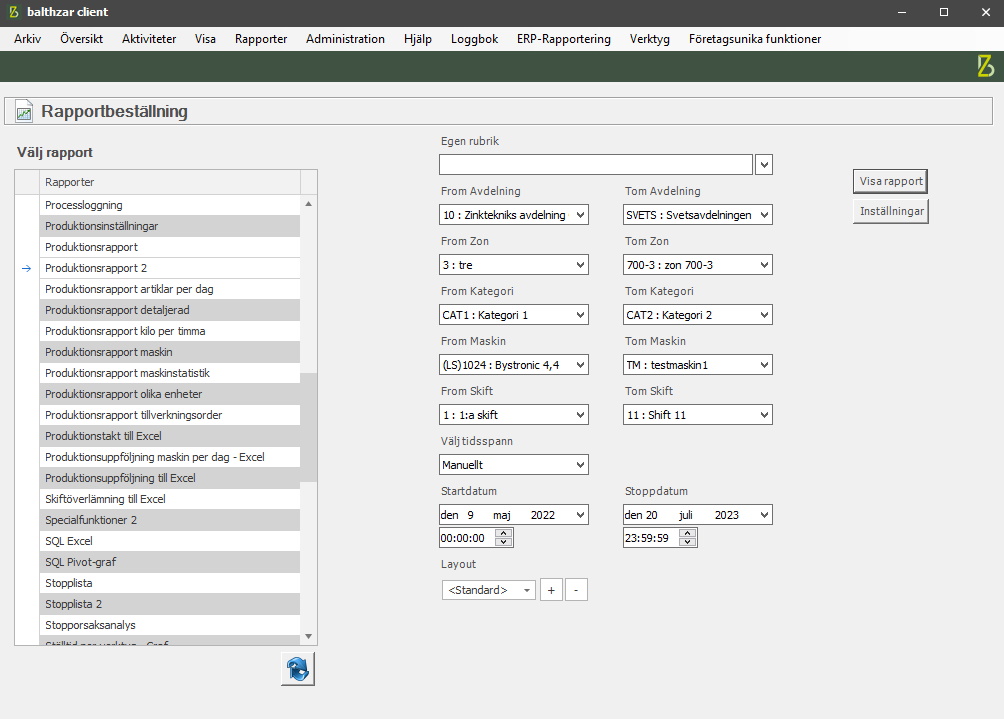1004x719 pixels.
Task: Click the stop time field 23:59:59
Action: click(x=651, y=538)
